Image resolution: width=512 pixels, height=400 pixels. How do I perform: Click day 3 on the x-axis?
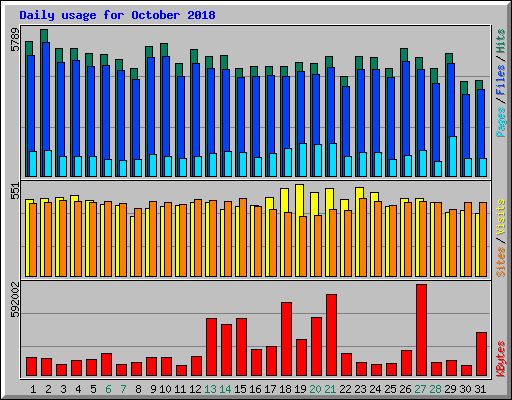(63, 389)
